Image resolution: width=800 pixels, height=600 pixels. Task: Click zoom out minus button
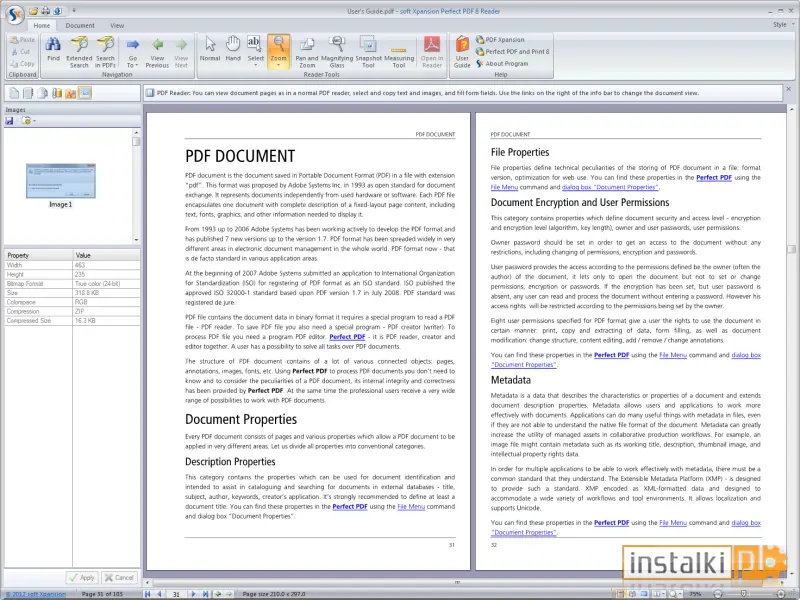pyautogui.click(x=718, y=594)
